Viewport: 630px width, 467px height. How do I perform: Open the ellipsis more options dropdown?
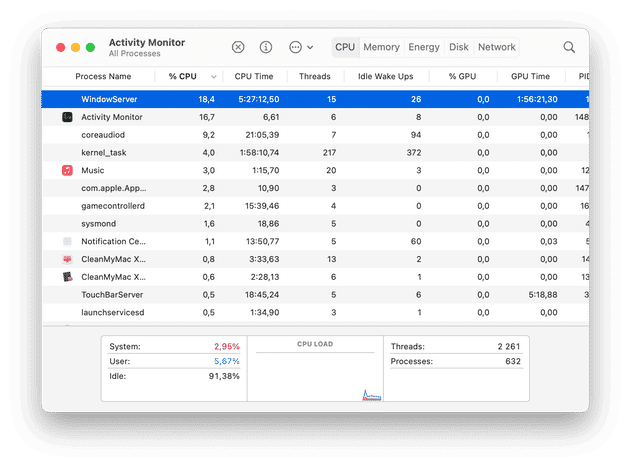pyautogui.click(x=300, y=47)
